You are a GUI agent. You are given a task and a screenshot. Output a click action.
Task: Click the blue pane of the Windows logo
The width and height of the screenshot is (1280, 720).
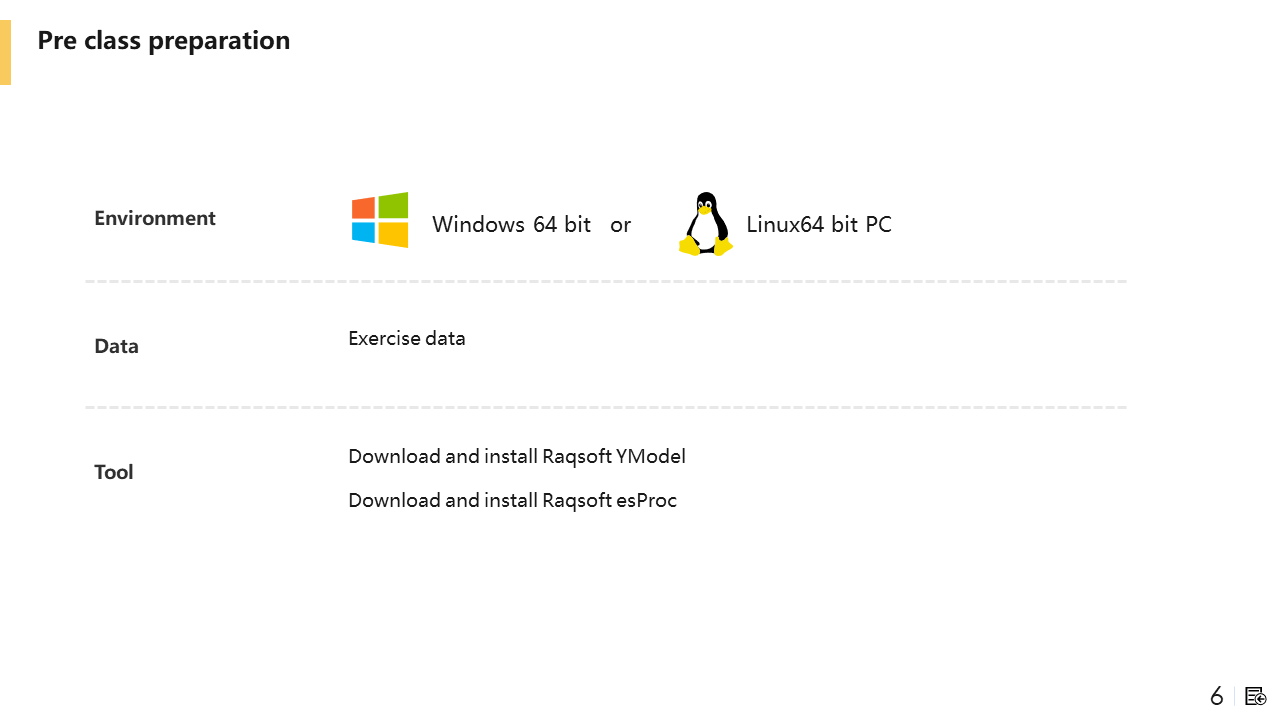click(364, 232)
